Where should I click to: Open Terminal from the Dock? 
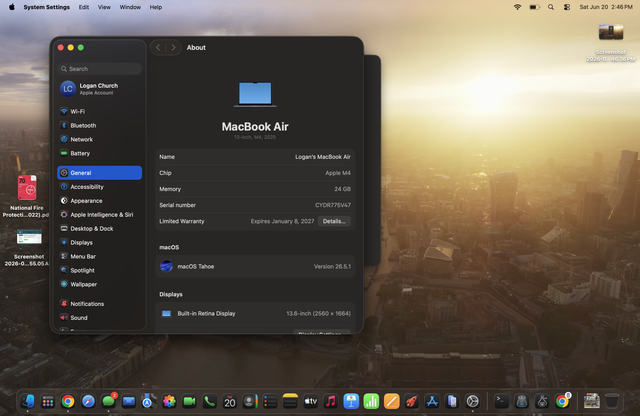(502, 401)
